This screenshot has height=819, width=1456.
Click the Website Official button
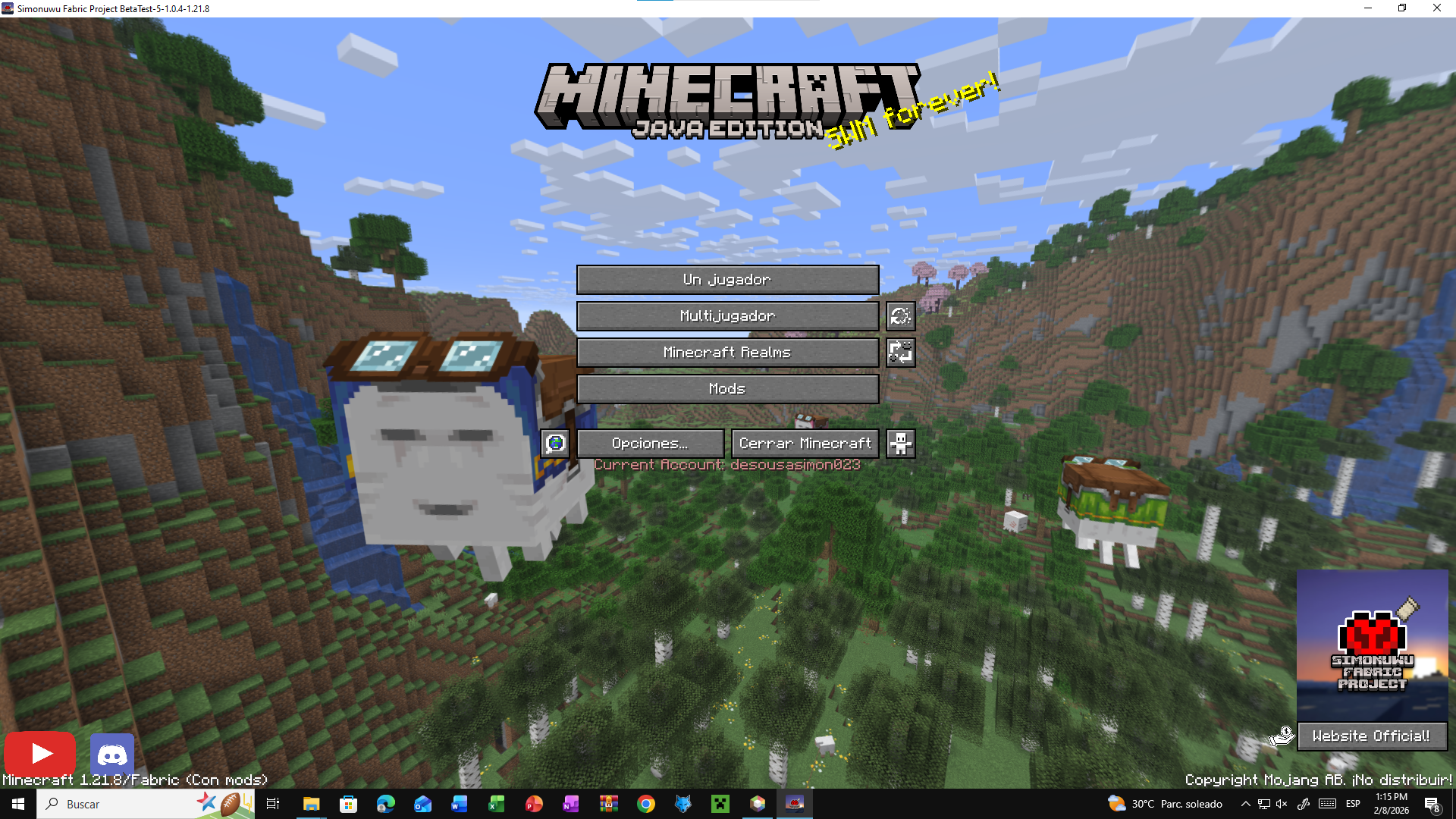[x=1371, y=736]
